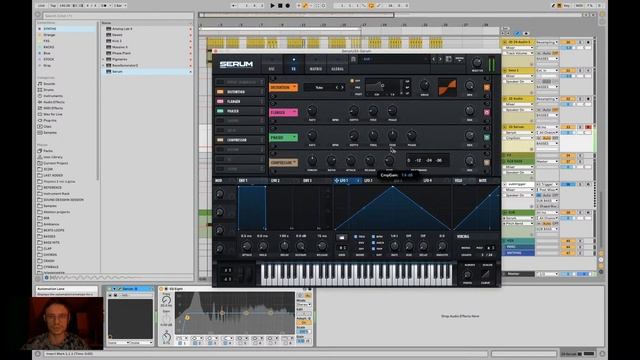640x360 pixels.
Task: Click the Tap tempo button
Action: (x=53, y=6)
